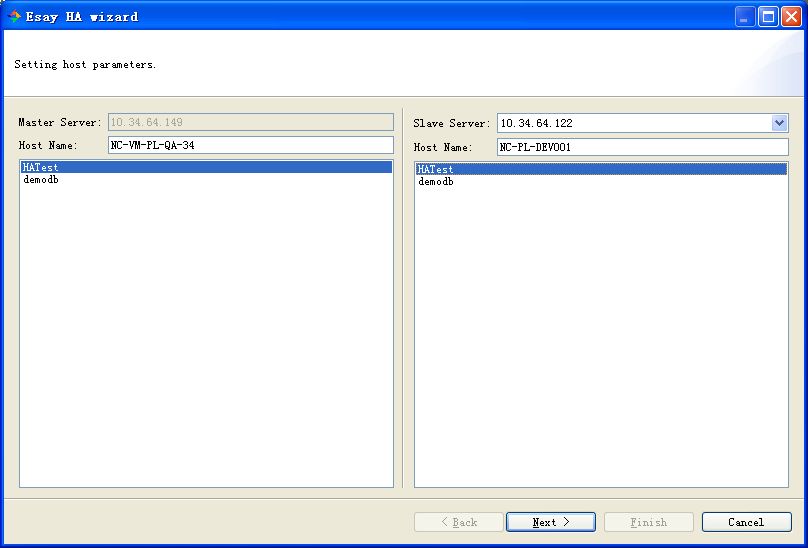Click the divider between master and slave panels

[403, 300]
